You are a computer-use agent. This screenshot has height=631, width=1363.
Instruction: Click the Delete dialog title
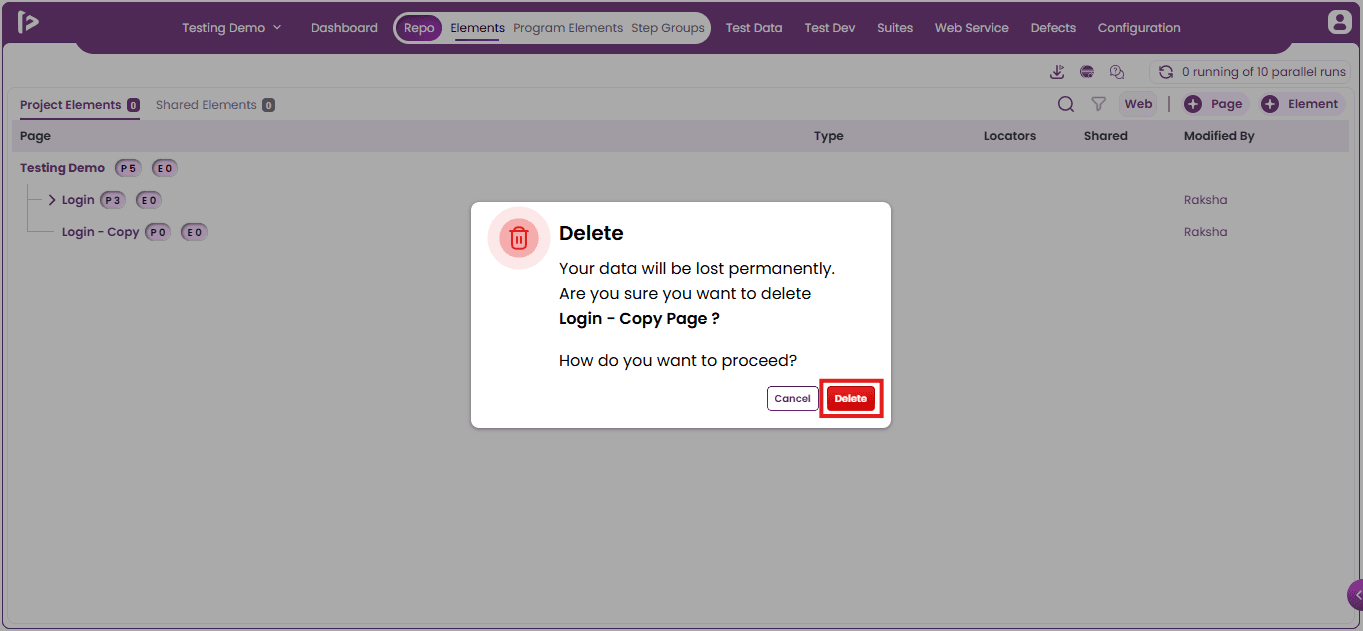tap(591, 233)
